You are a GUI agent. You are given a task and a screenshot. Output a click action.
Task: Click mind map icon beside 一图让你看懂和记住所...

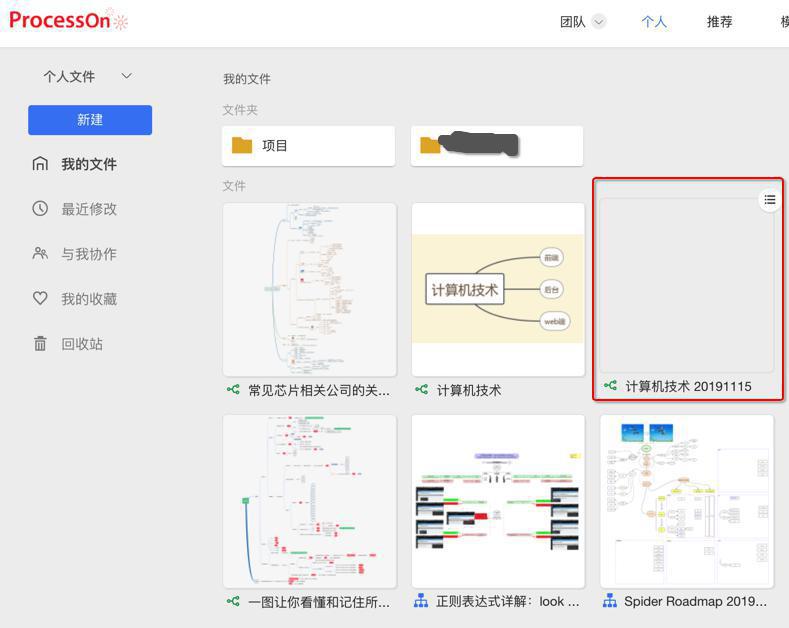click(233, 601)
